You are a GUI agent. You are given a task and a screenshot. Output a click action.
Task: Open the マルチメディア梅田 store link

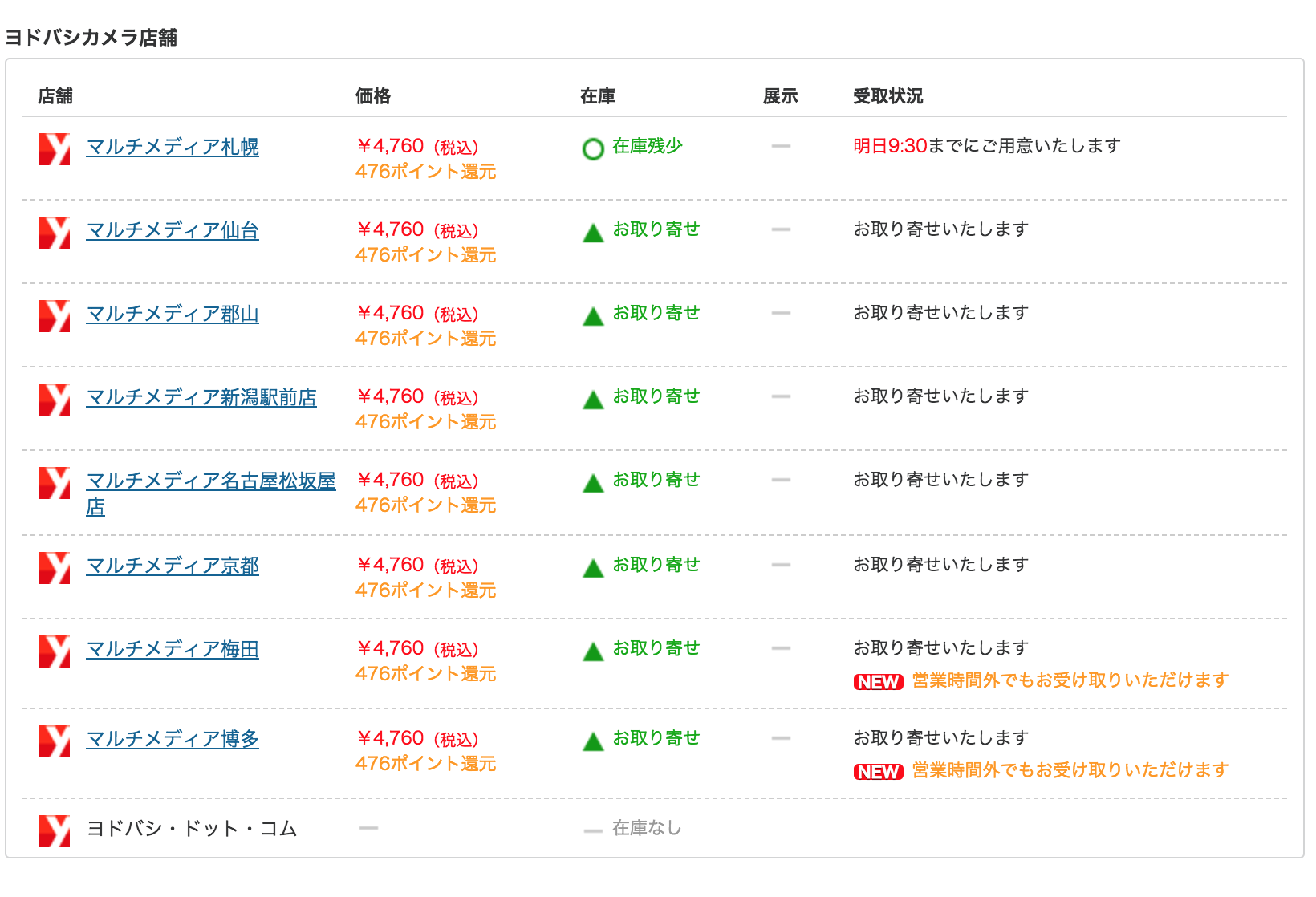click(x=173, y=649)
